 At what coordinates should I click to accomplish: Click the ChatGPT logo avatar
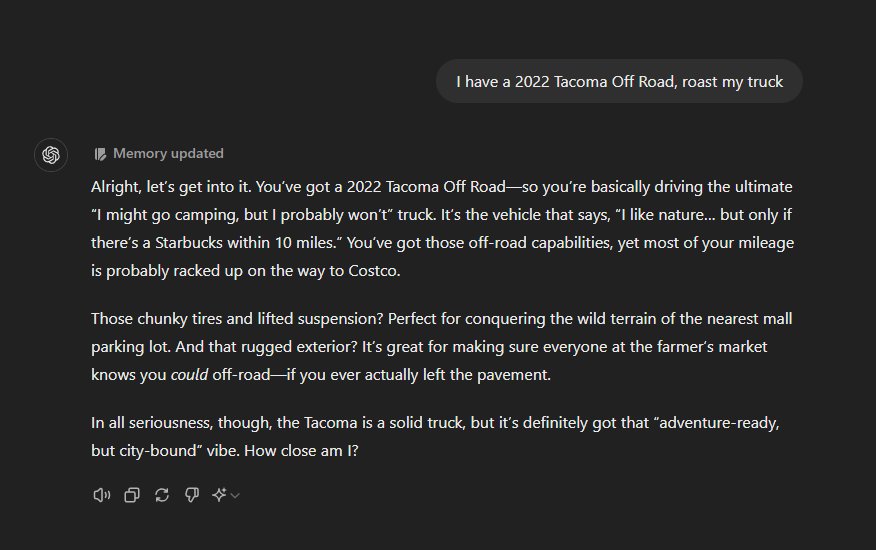click(x=51, y=155)
